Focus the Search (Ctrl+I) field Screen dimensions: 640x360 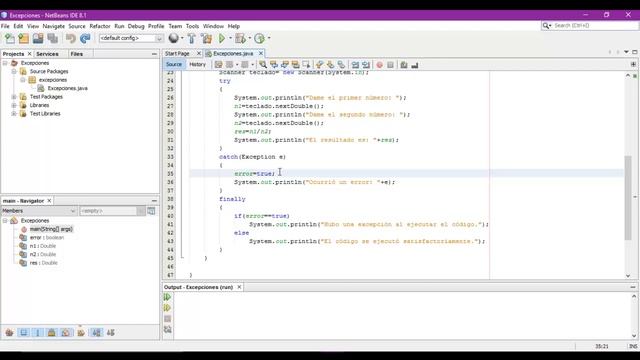[589, 26]
